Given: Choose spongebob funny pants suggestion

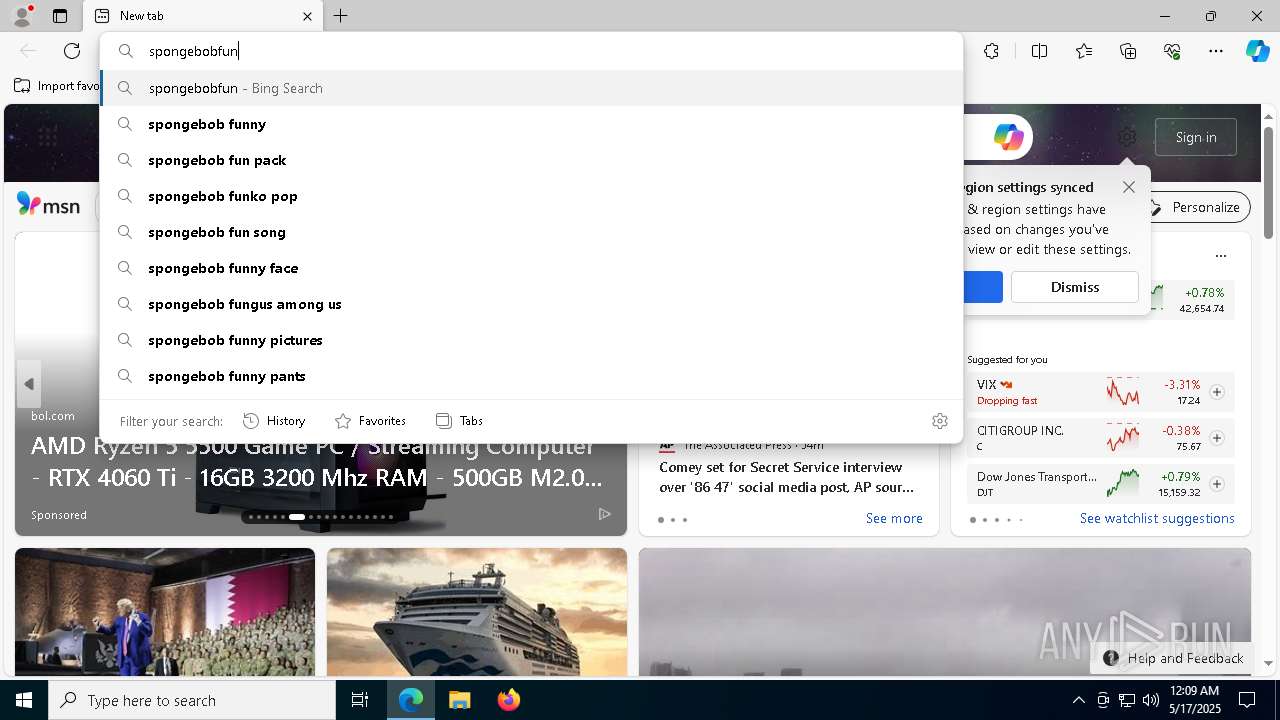Looking at the screenshot, I should pos(531,376).
